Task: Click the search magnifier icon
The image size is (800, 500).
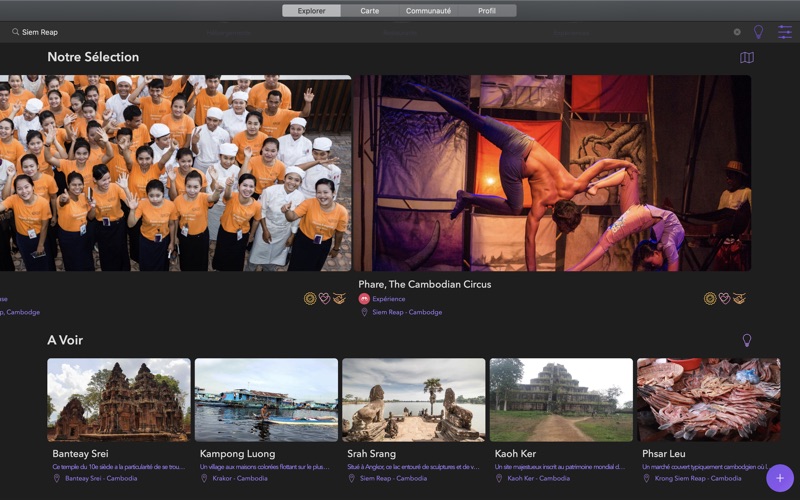Action: [15, 32]
